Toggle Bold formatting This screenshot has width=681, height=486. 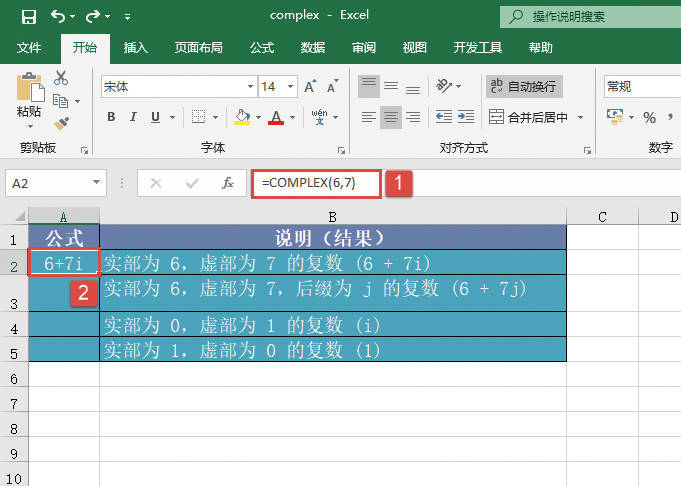tap(111, 118)
